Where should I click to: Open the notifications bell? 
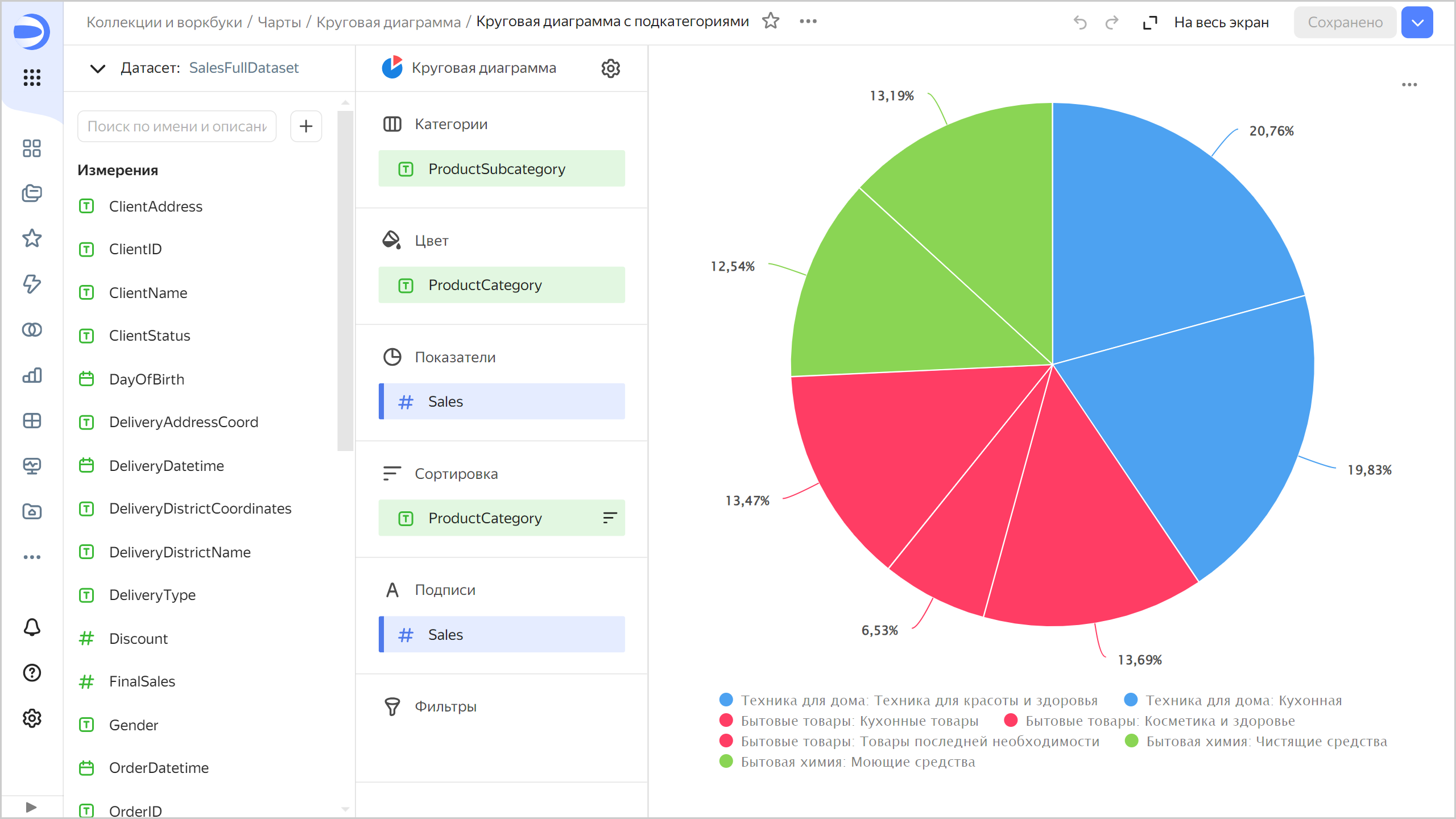[x=32, y=627]
